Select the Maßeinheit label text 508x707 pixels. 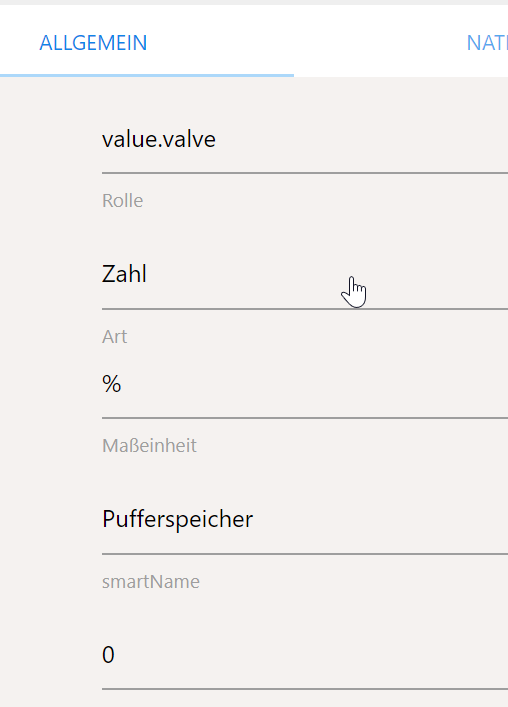click(149, 446)
